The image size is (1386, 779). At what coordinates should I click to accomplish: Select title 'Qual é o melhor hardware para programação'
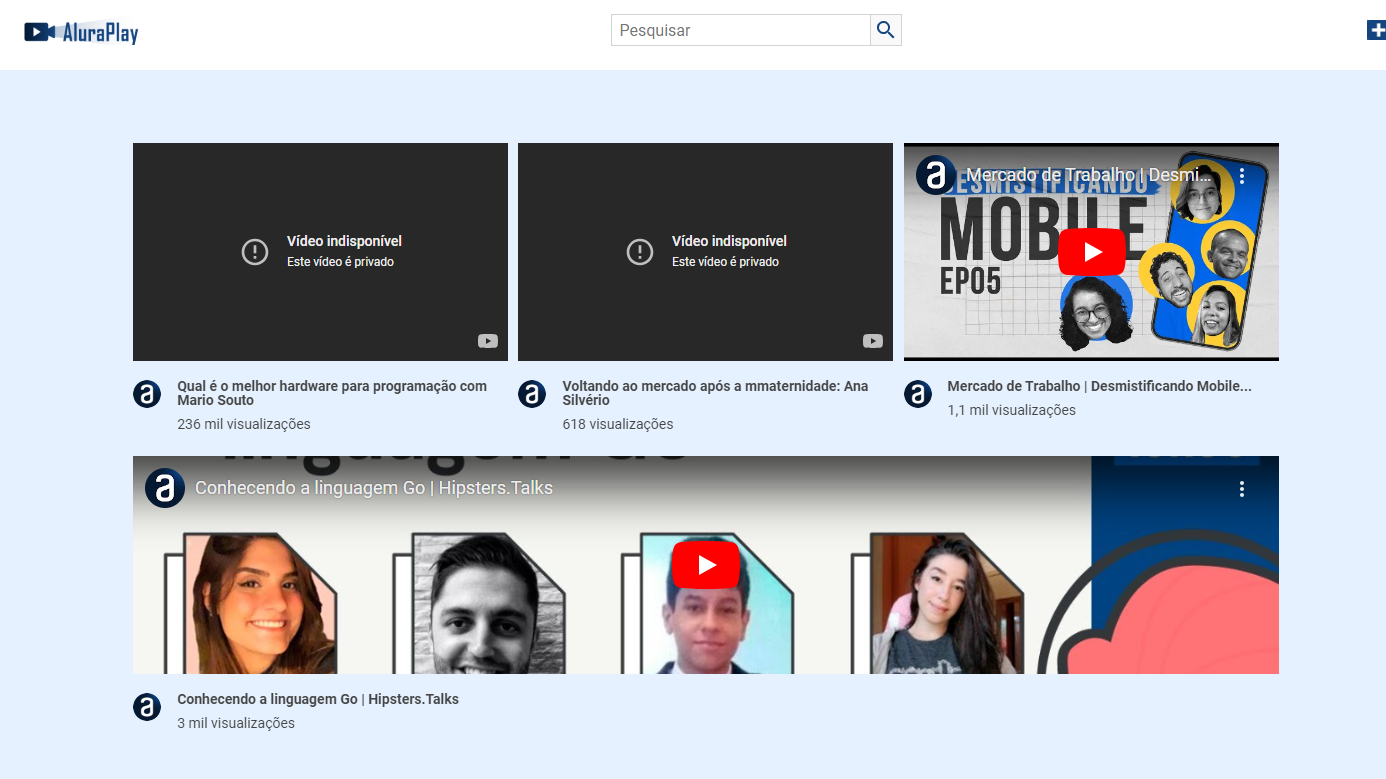(x=332, y=393)
